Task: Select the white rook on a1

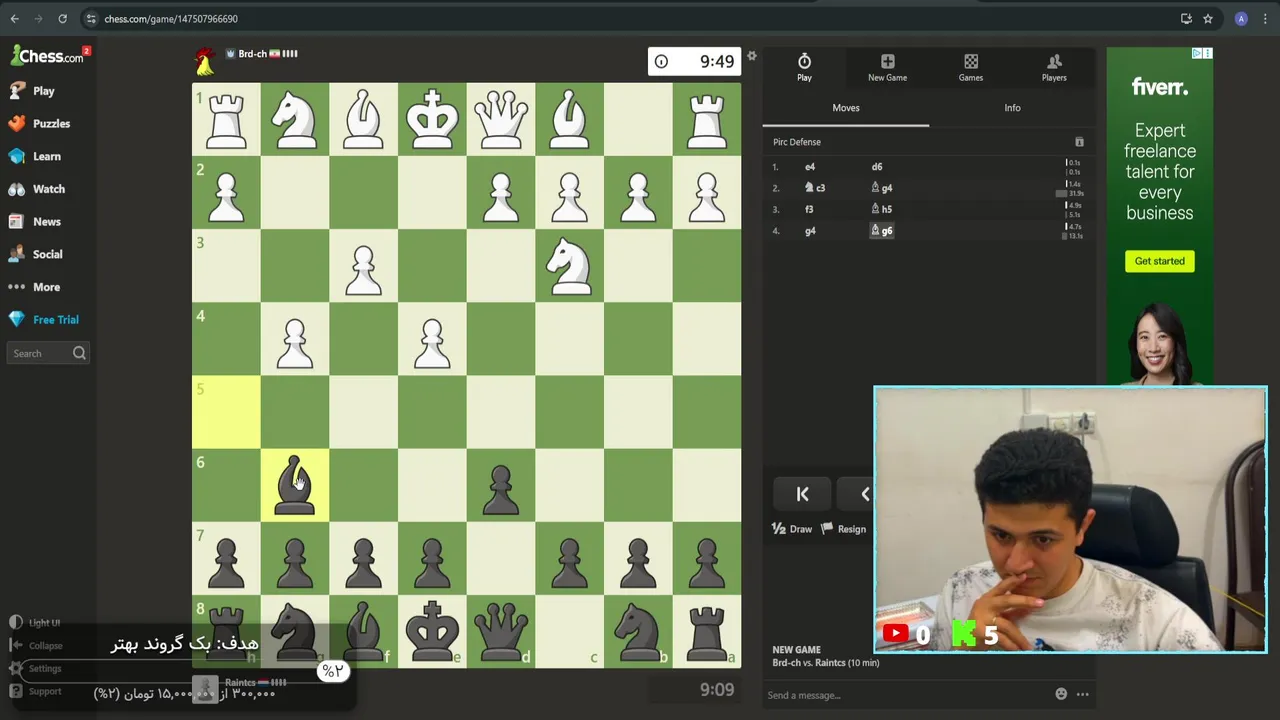Action: 707,119
